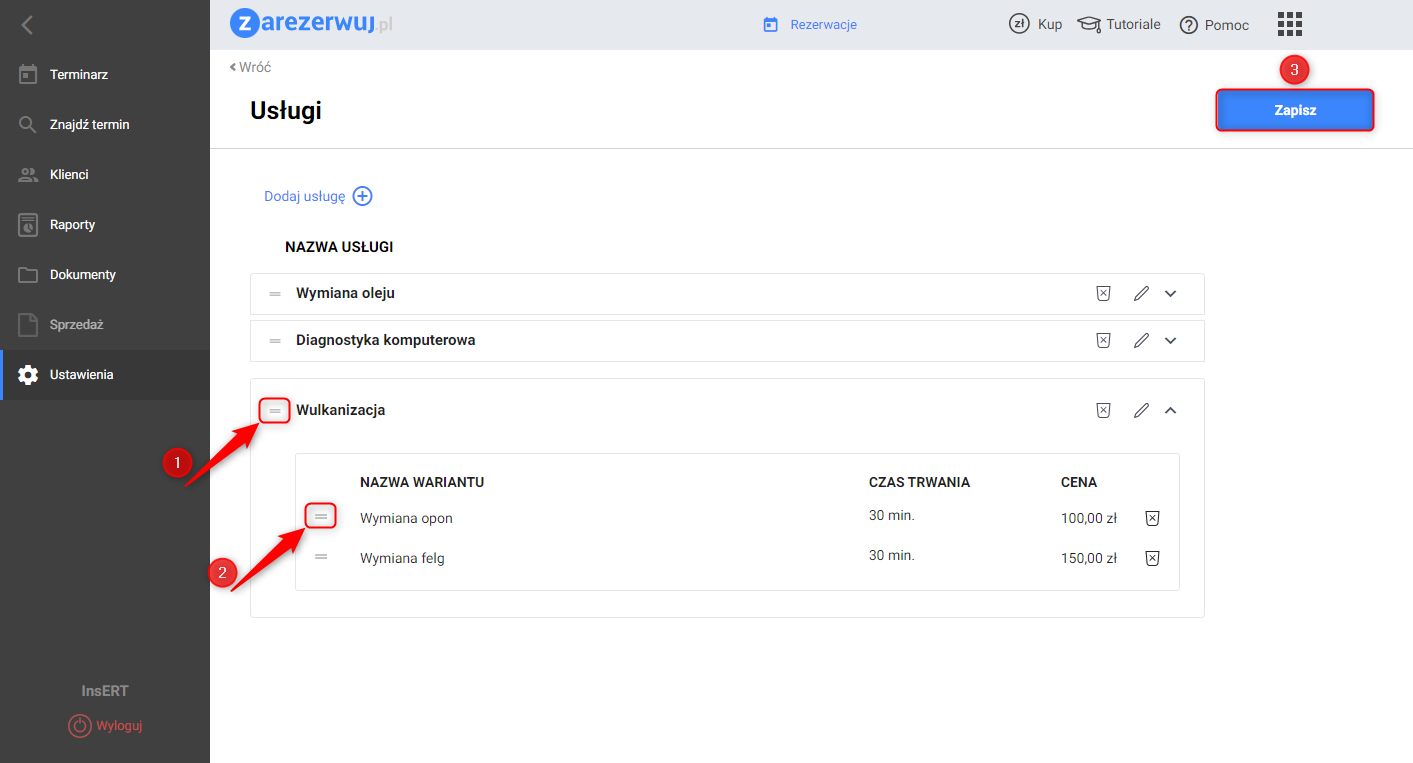Open Terminarz in the sidebar

tap(79, 75)
